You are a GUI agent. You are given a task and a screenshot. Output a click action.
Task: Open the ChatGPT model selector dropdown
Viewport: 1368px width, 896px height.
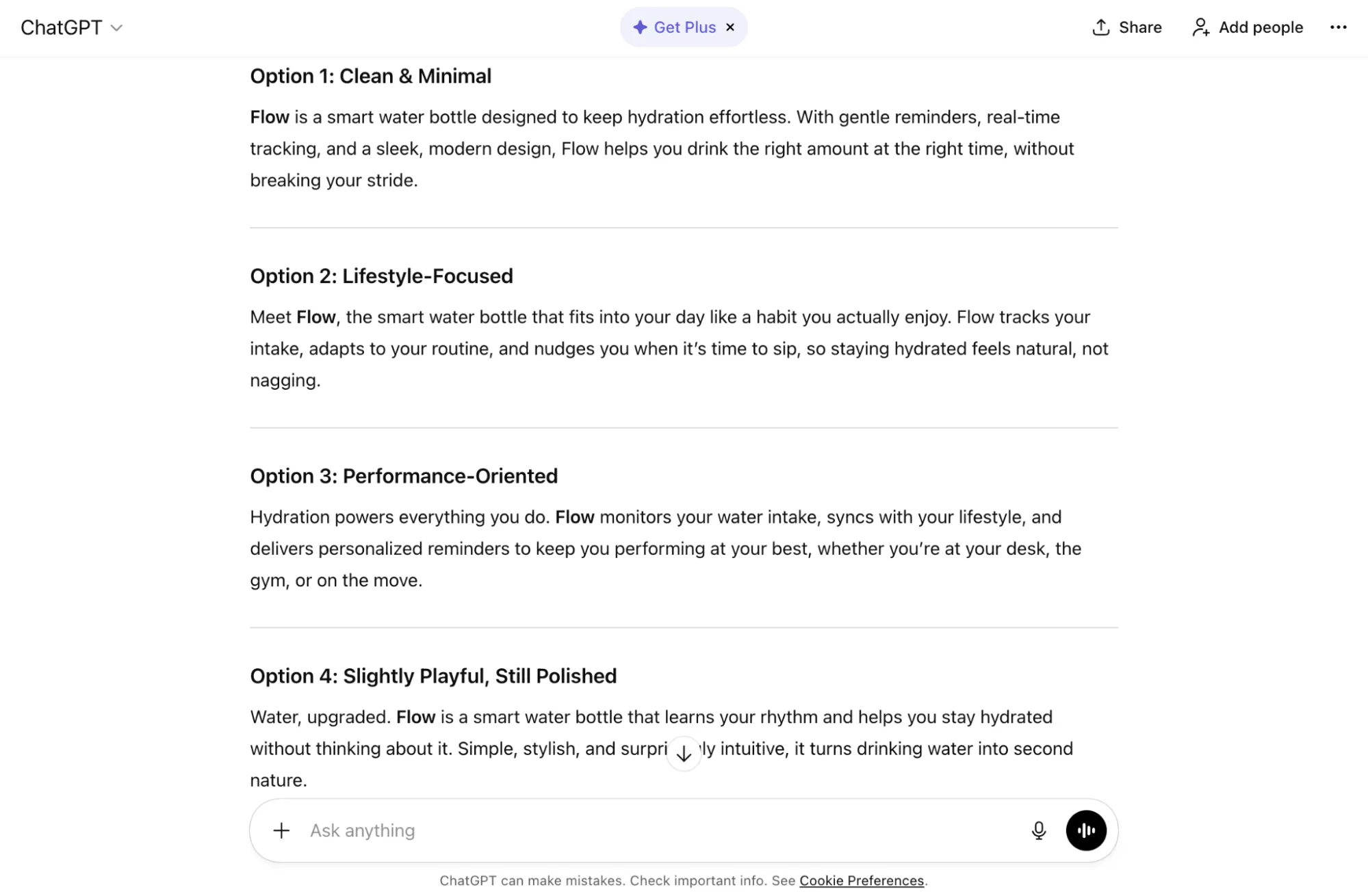(x=71, y=27)
